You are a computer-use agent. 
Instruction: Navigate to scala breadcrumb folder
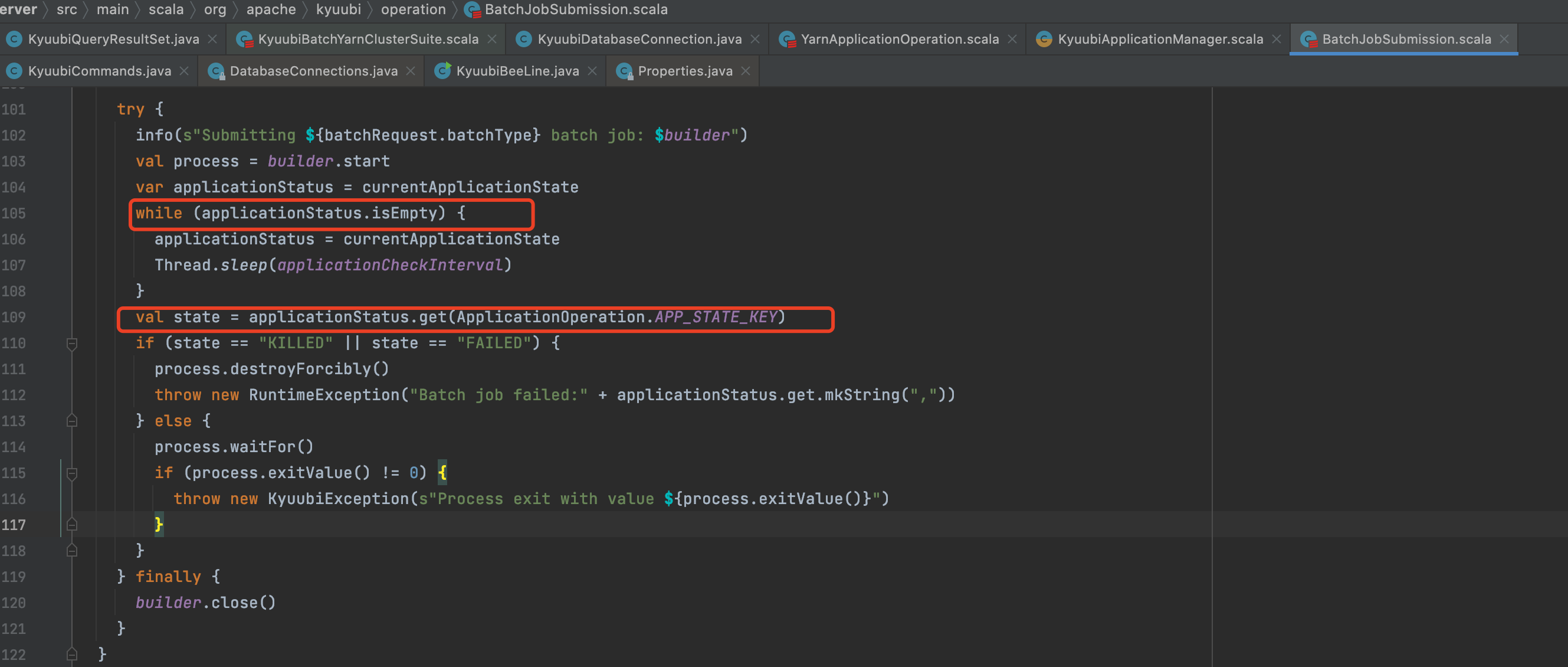pos(166,9)
